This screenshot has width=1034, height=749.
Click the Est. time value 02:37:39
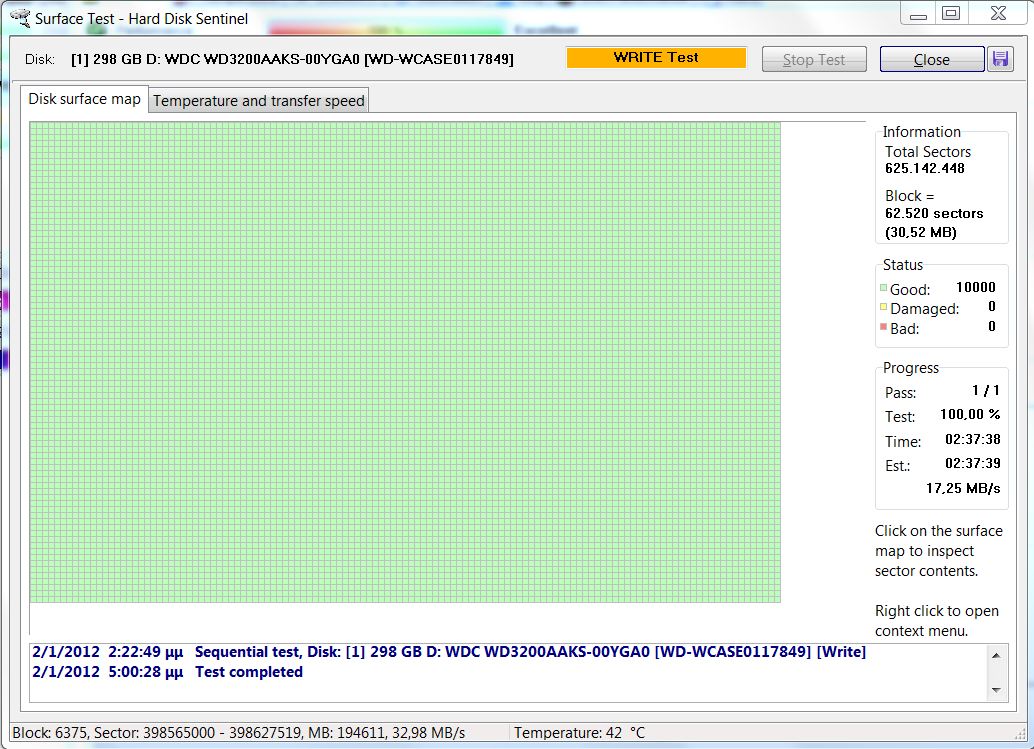[973, 463]
